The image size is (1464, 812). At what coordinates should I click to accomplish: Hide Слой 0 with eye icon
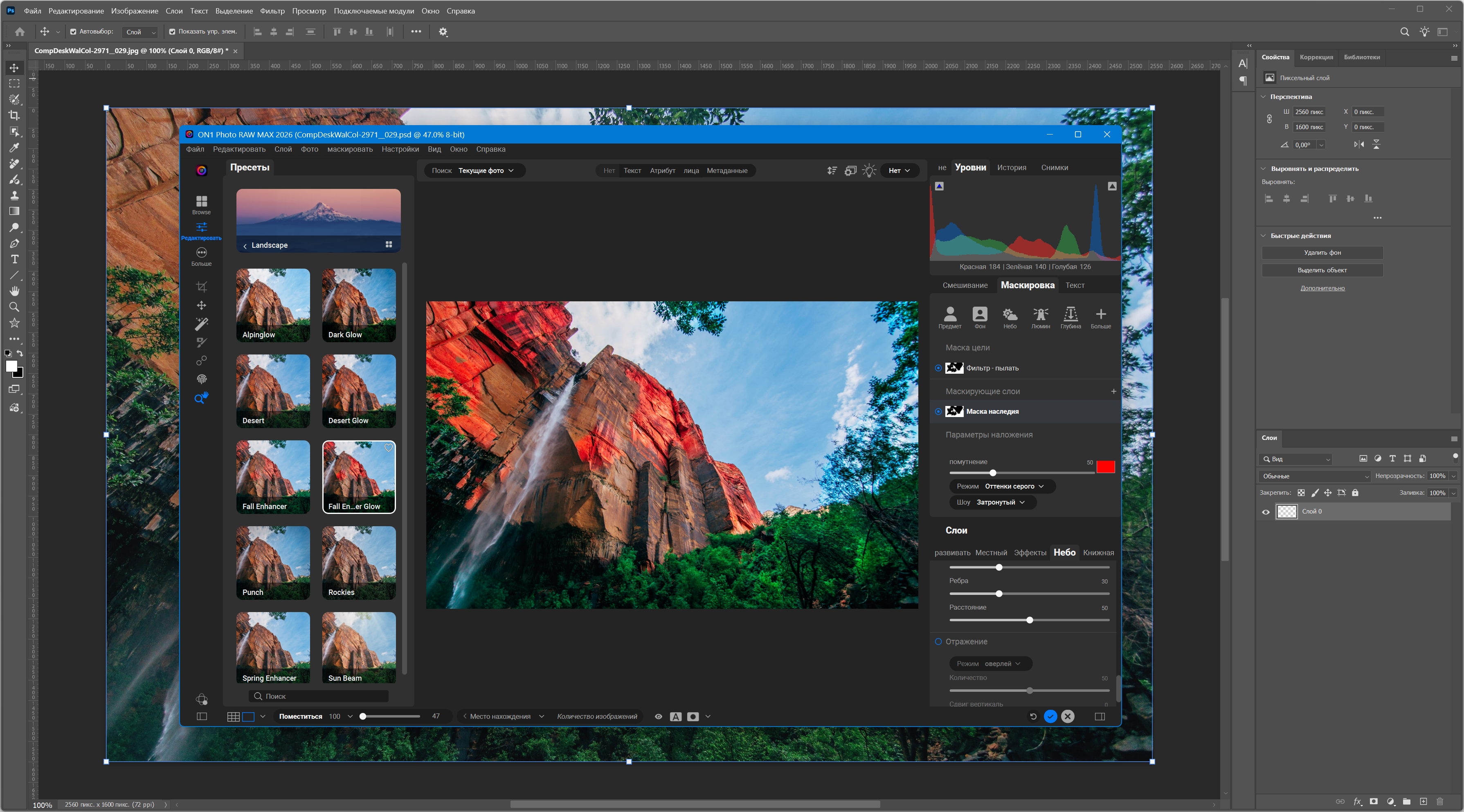(1266, 511)
